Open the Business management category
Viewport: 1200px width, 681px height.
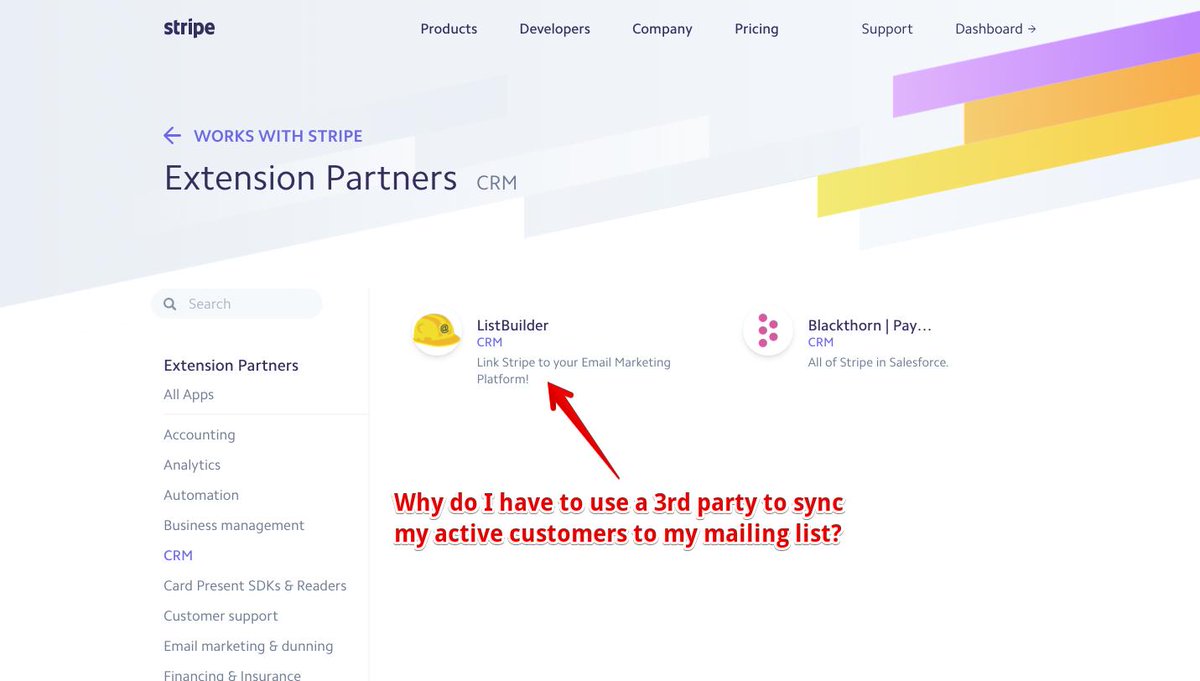(234, 525)
